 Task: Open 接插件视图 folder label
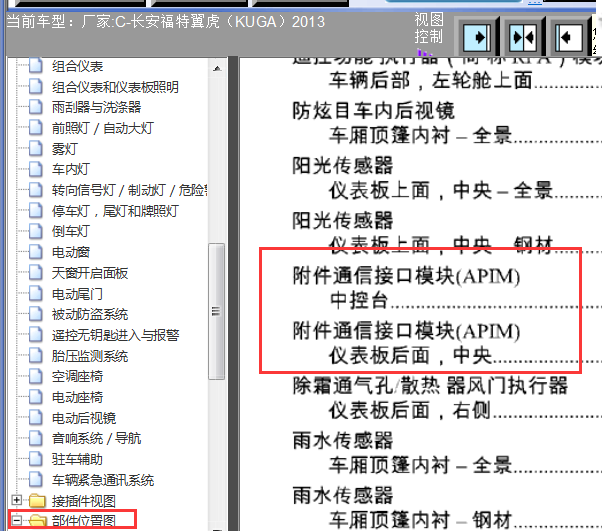pos(84,501)
